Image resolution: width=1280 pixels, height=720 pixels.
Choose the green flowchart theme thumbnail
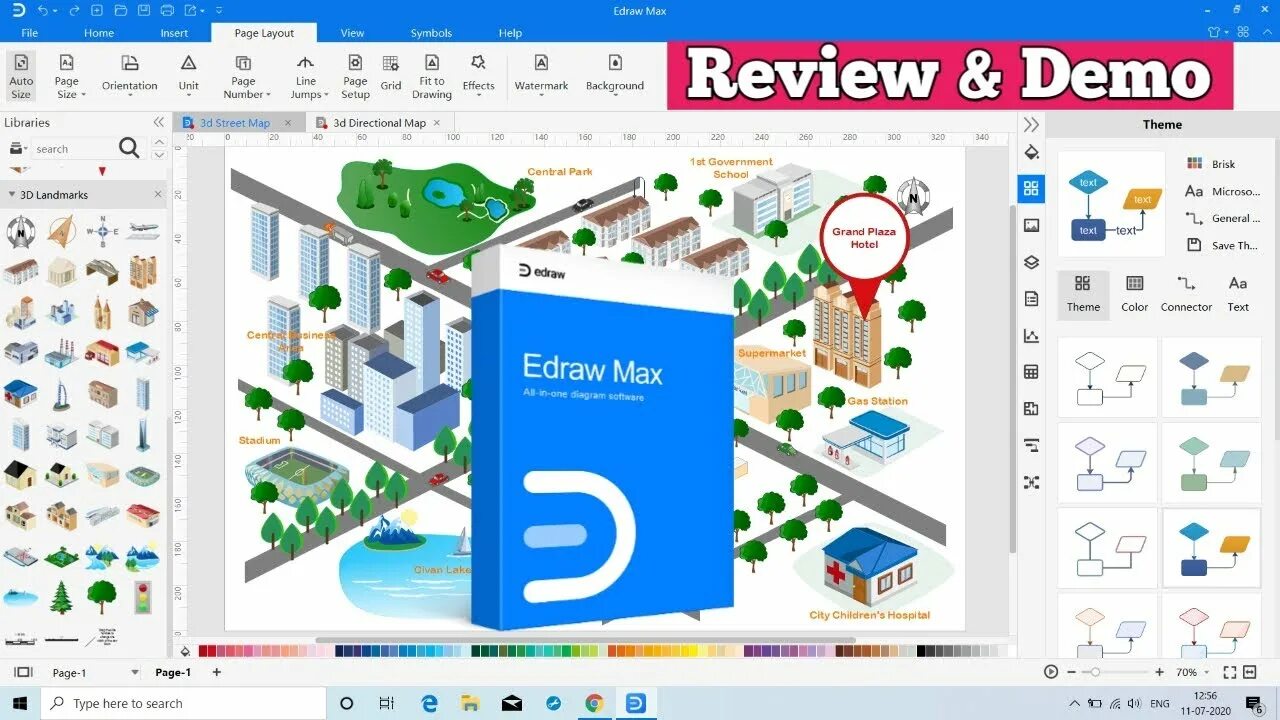click(1212, 463)
